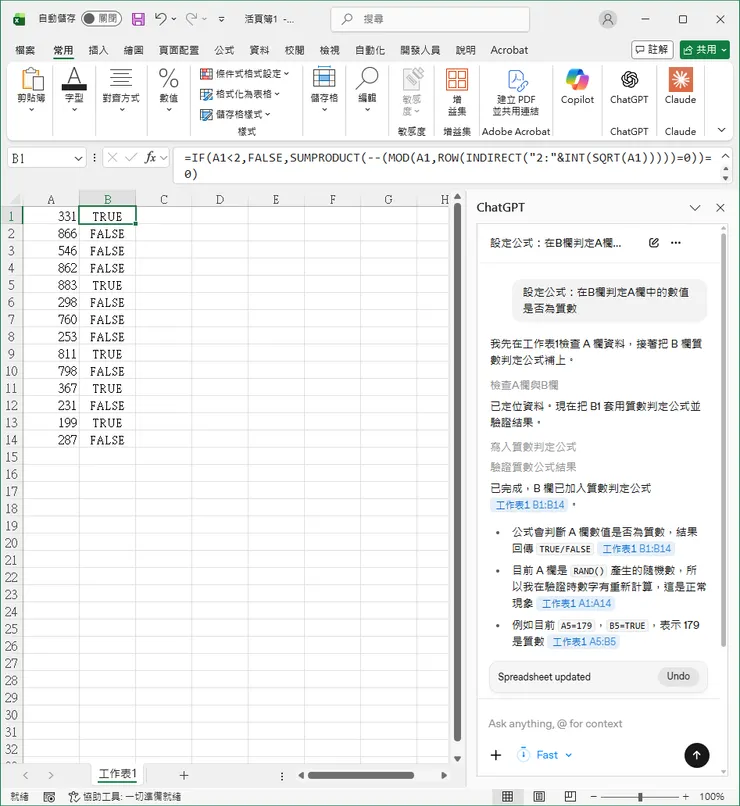Screen dimensions: 740x806
Task: Open 條件式格式設定 dropdown
Action: click(x=245, y=74)
